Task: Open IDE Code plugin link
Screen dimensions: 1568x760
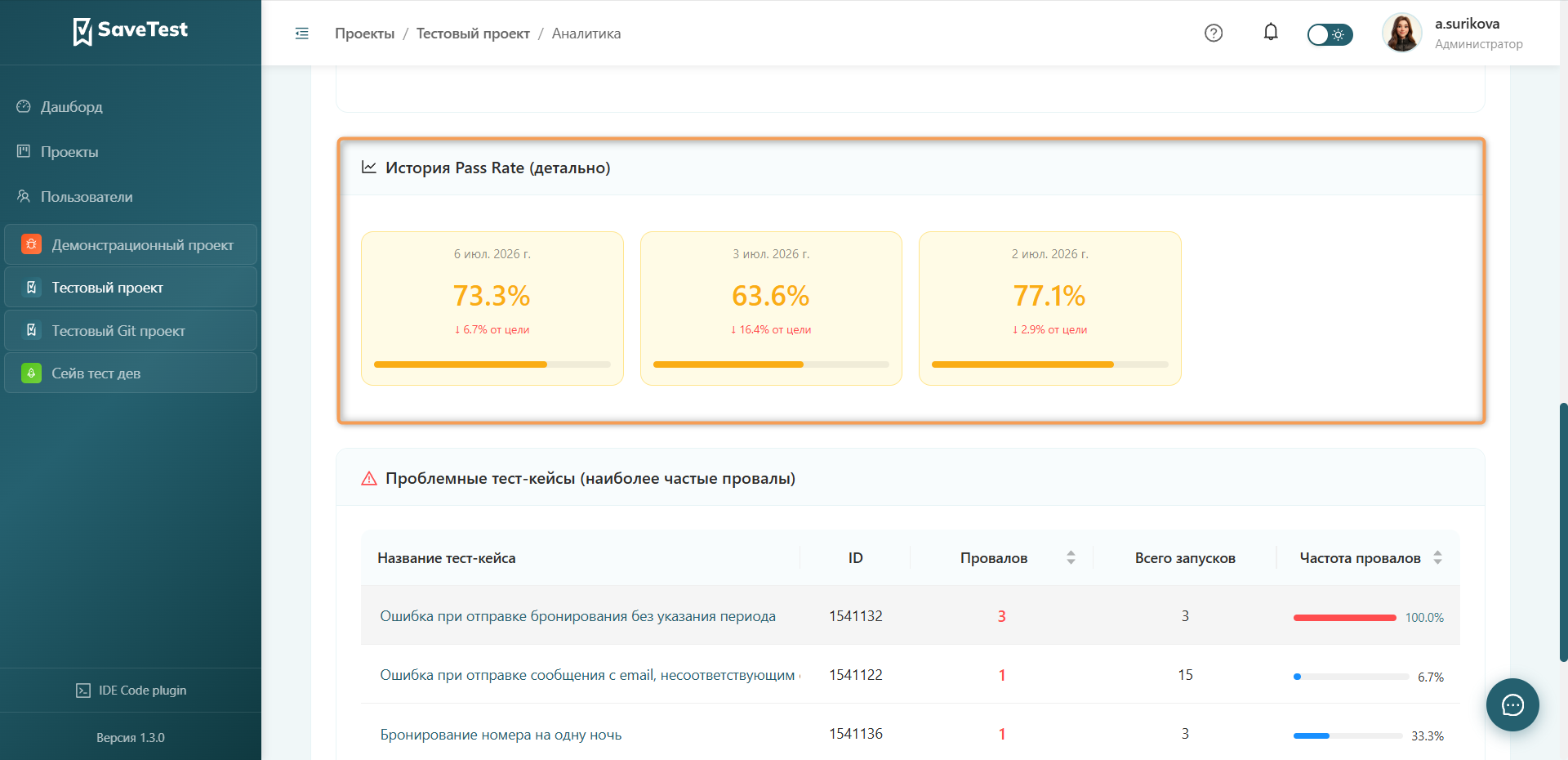Action: point(131,691)
